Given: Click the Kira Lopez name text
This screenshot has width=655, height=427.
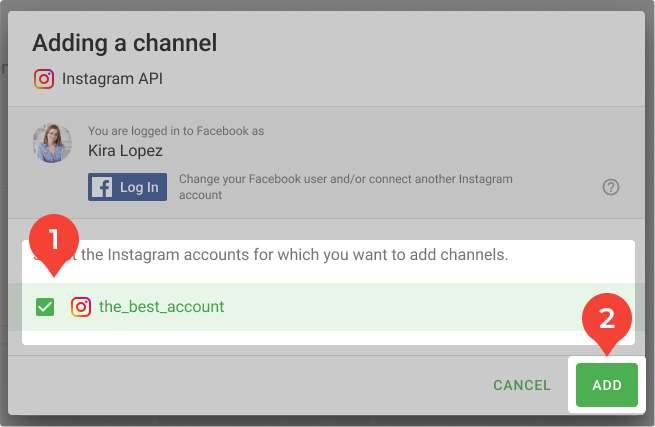Looking at the screenshot, I should tap(125, 151).
